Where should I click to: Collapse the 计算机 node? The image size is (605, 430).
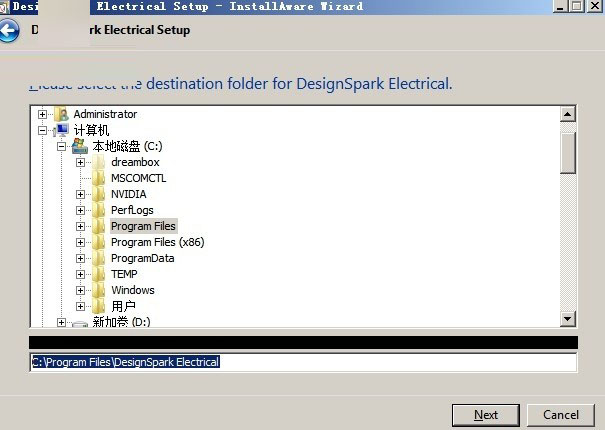point(42,130)
